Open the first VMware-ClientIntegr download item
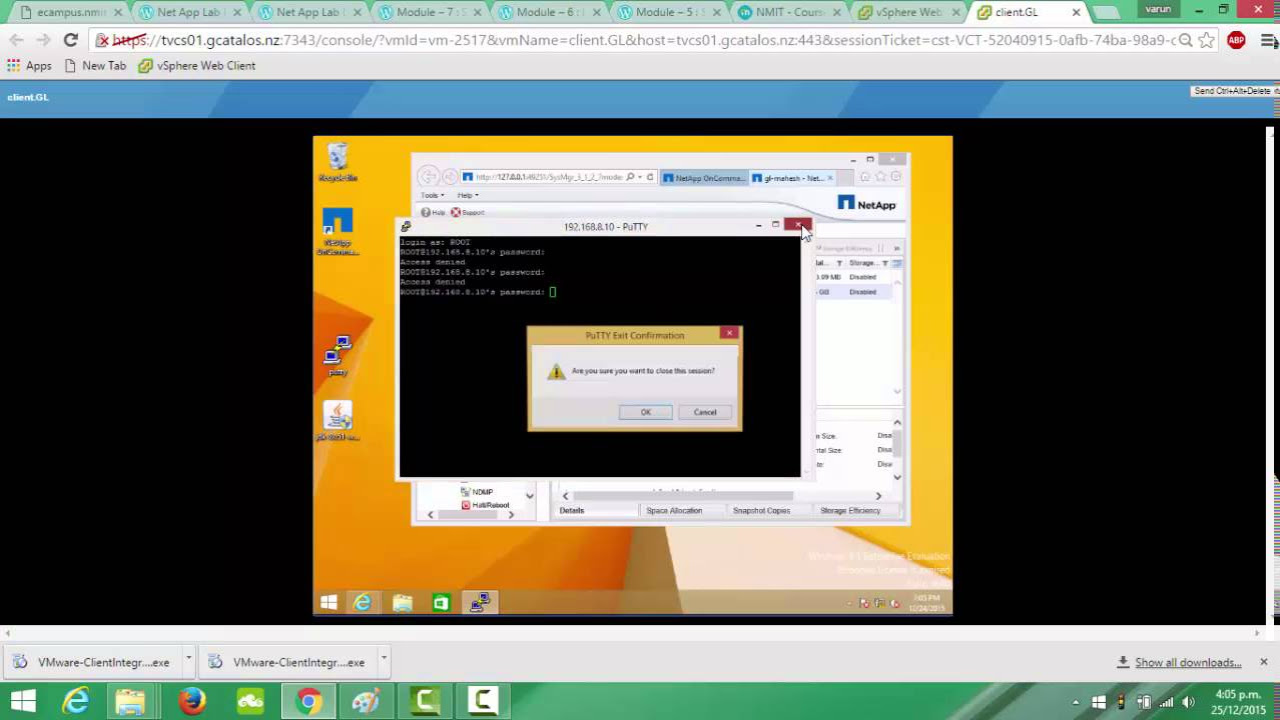1280x720 pixels. tap(92, 662)
